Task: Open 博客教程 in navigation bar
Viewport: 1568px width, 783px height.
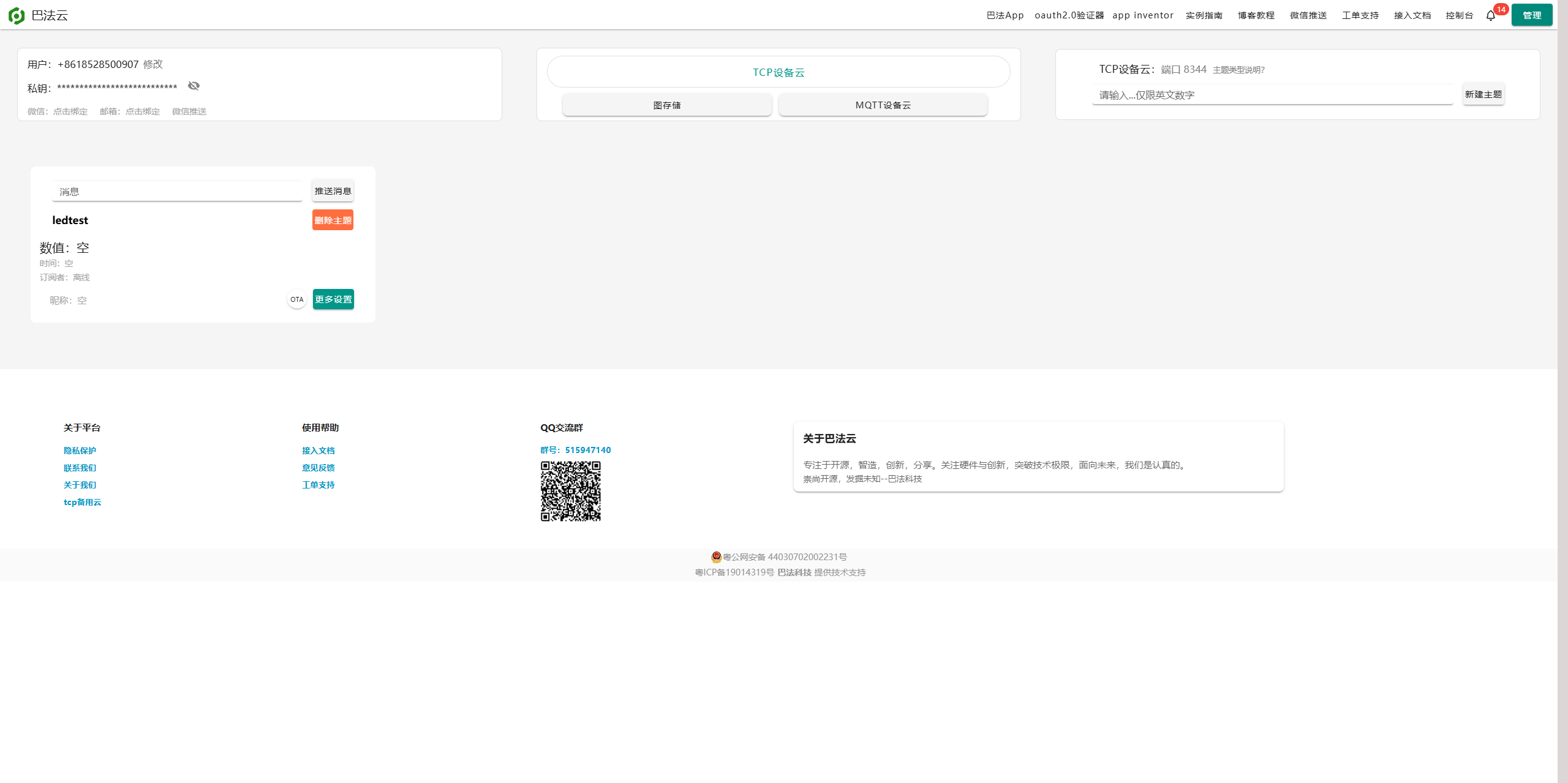Action: click(1256, 15)
